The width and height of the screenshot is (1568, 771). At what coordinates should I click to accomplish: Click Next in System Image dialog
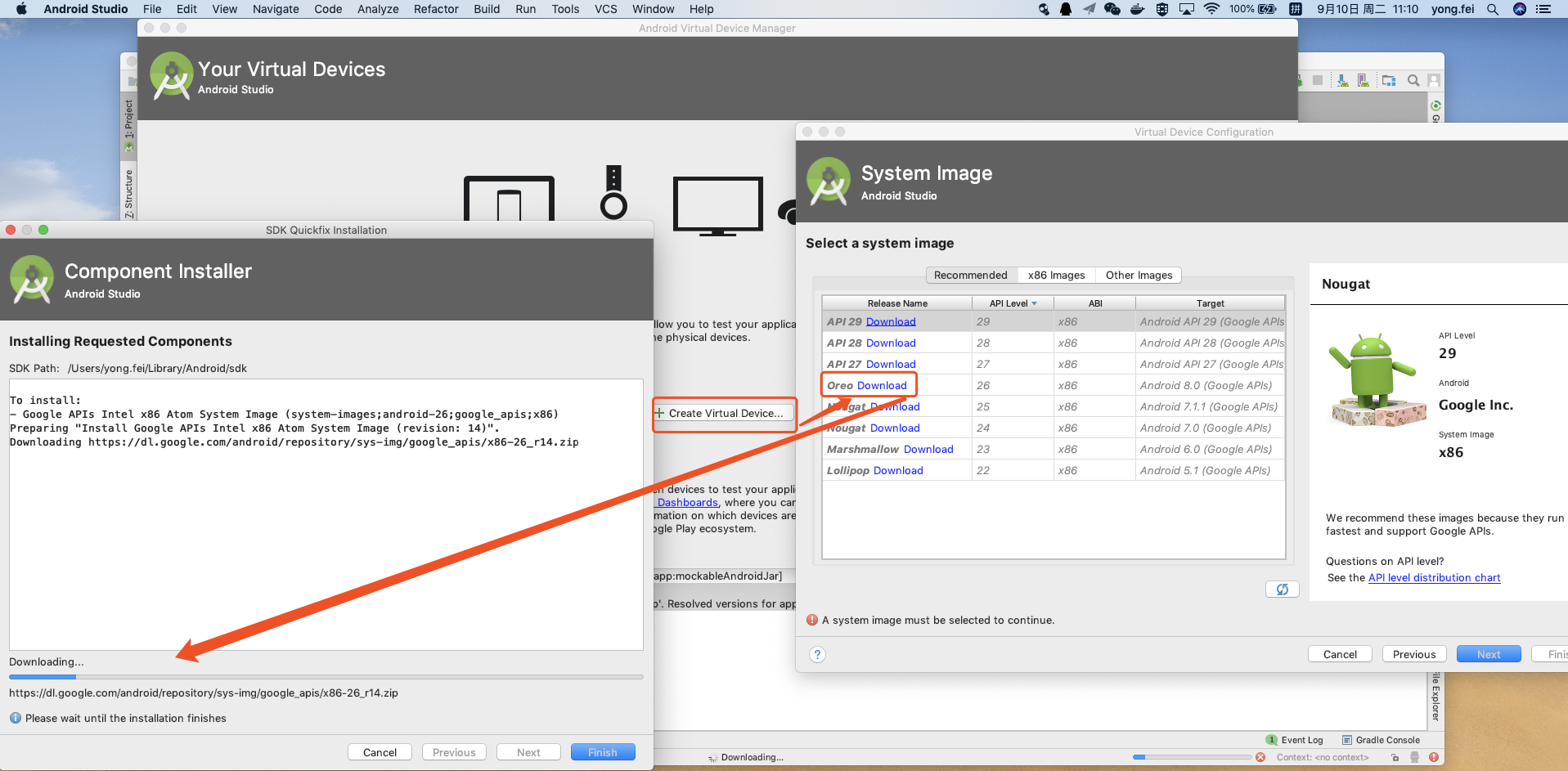pyautogui.click(x=1489, y=654)
